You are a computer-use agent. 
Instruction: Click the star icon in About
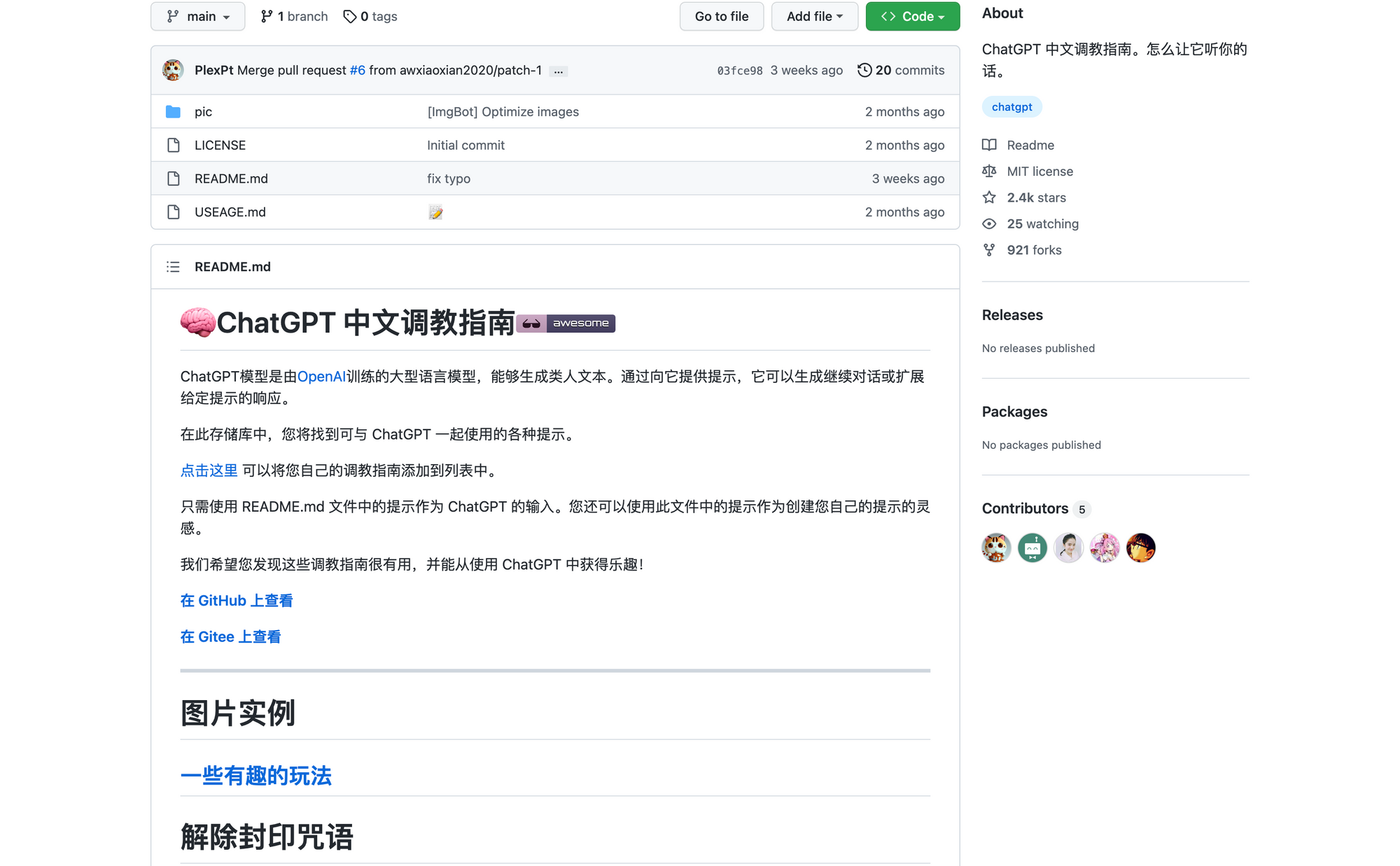click(x=989, y=197)
